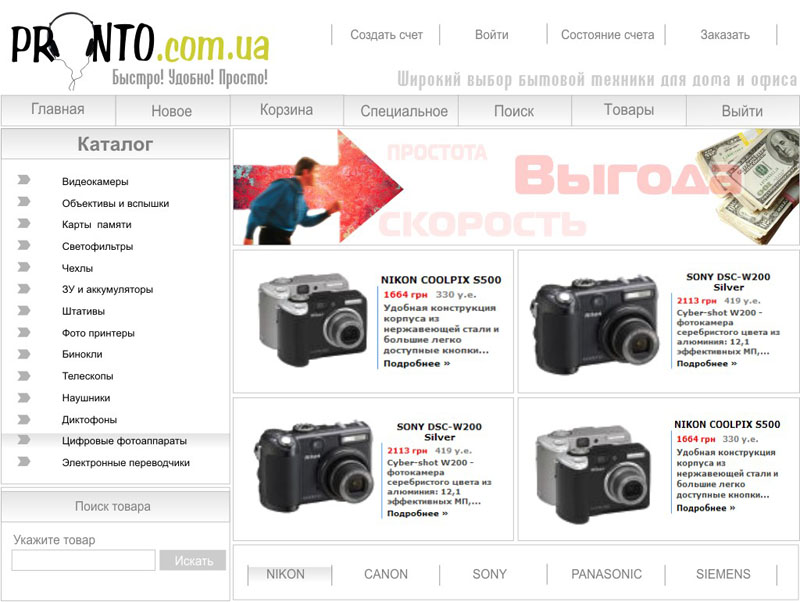Click the arrow bullet beside Электронные переводчики
Image resolution: width=800 pixels, height=602 pixels.
point(24,462)
